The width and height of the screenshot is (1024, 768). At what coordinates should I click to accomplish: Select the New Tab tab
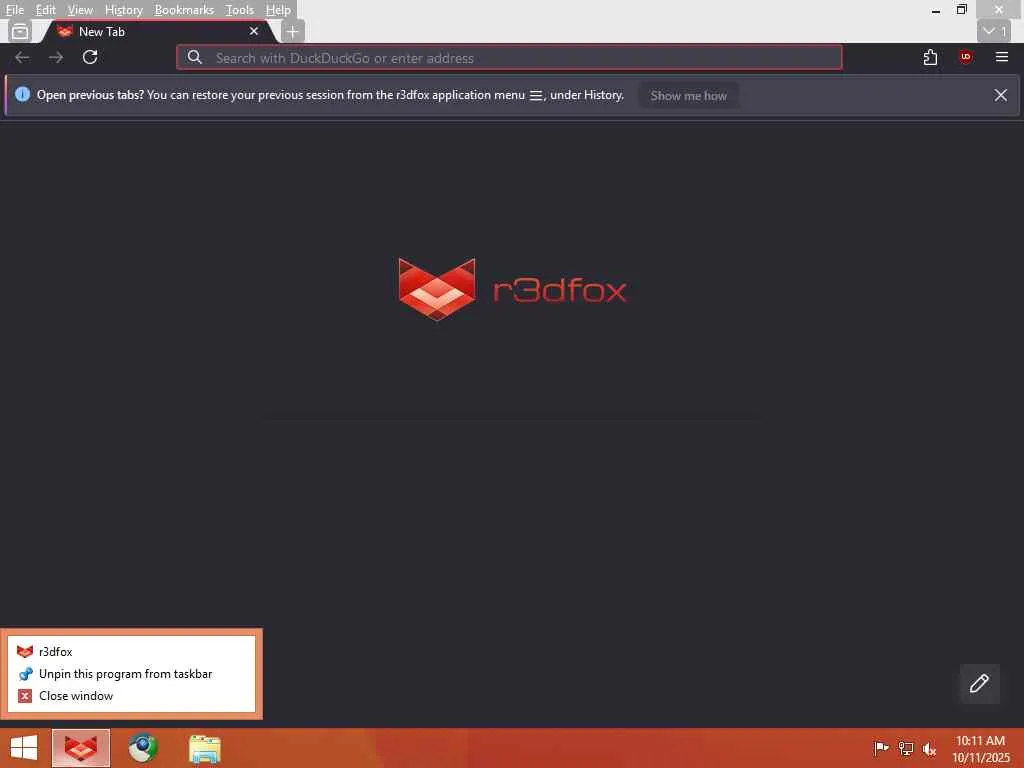[157, 31]
